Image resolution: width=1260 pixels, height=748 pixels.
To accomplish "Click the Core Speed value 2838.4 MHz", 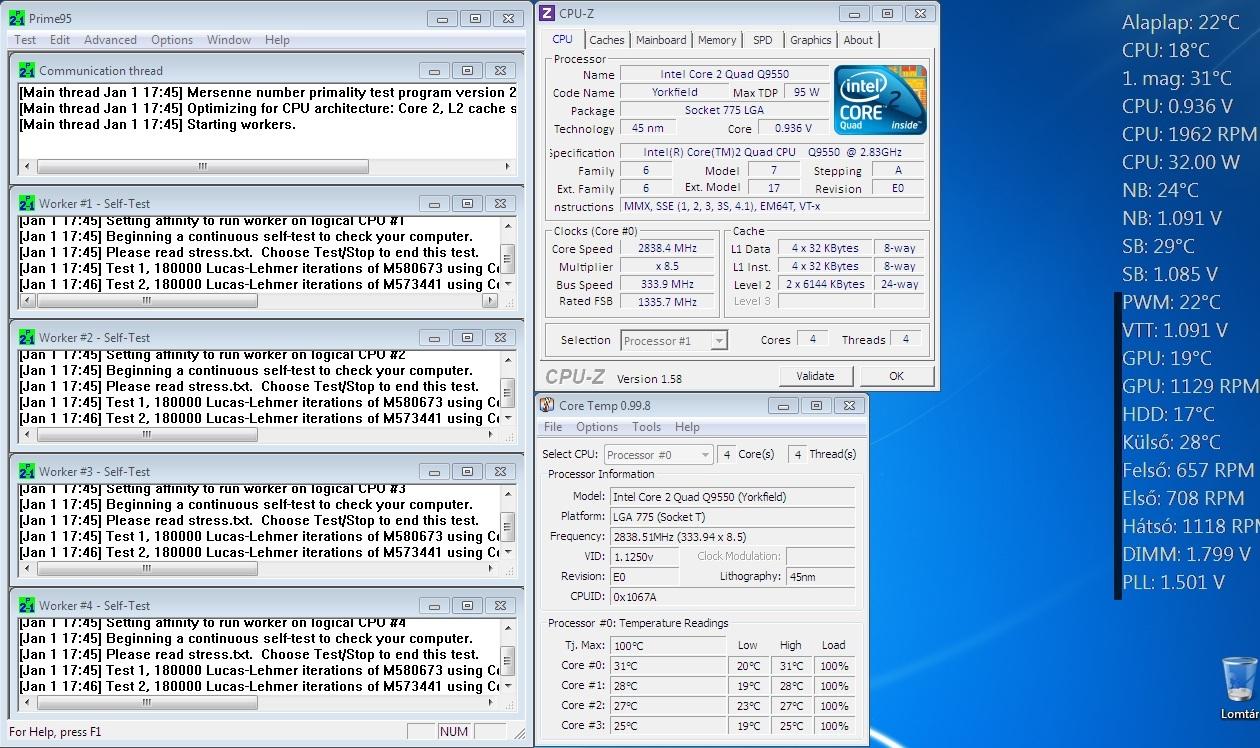I will point(666,249).
